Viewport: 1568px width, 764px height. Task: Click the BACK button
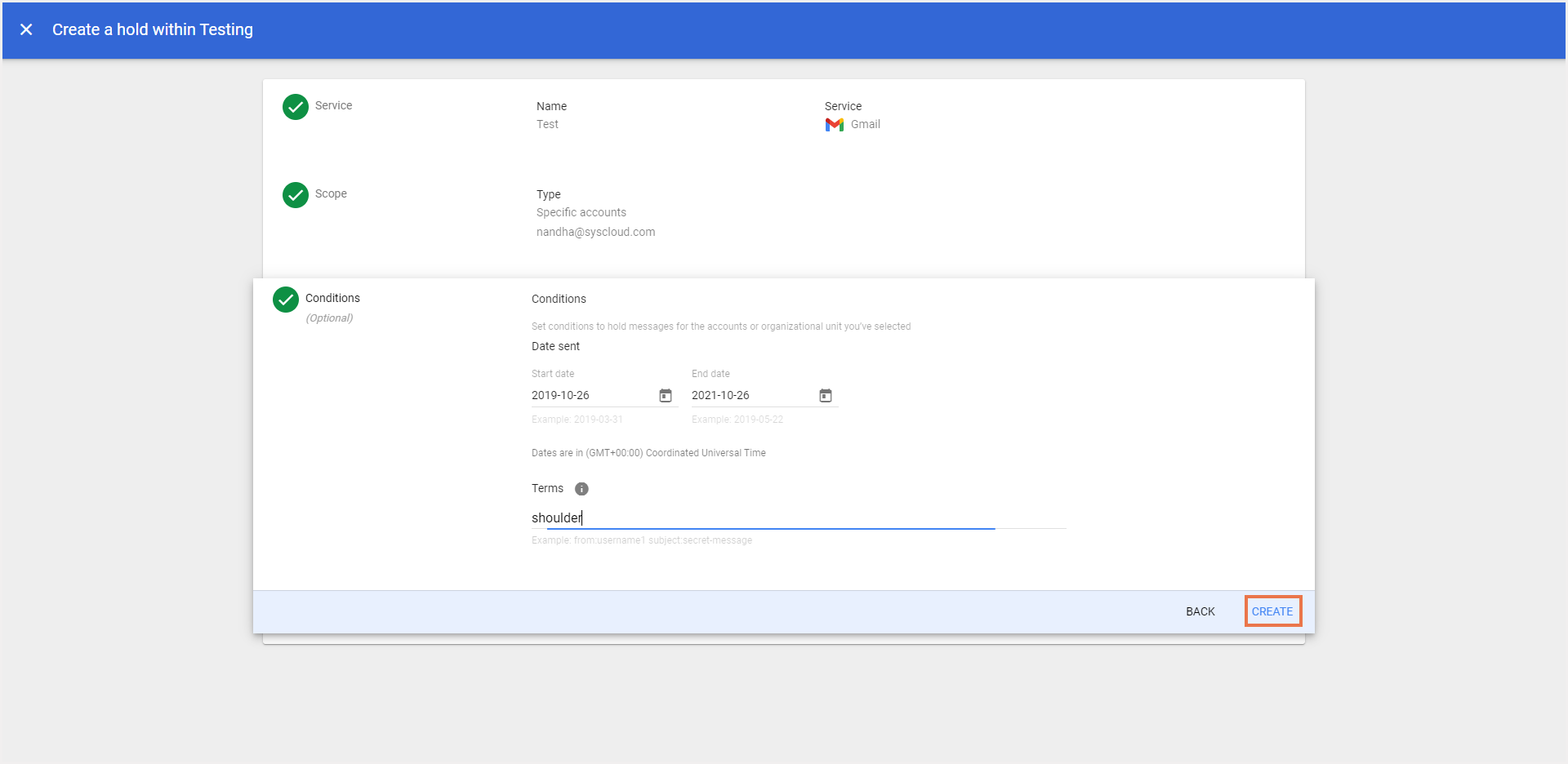pos(1200,611)
